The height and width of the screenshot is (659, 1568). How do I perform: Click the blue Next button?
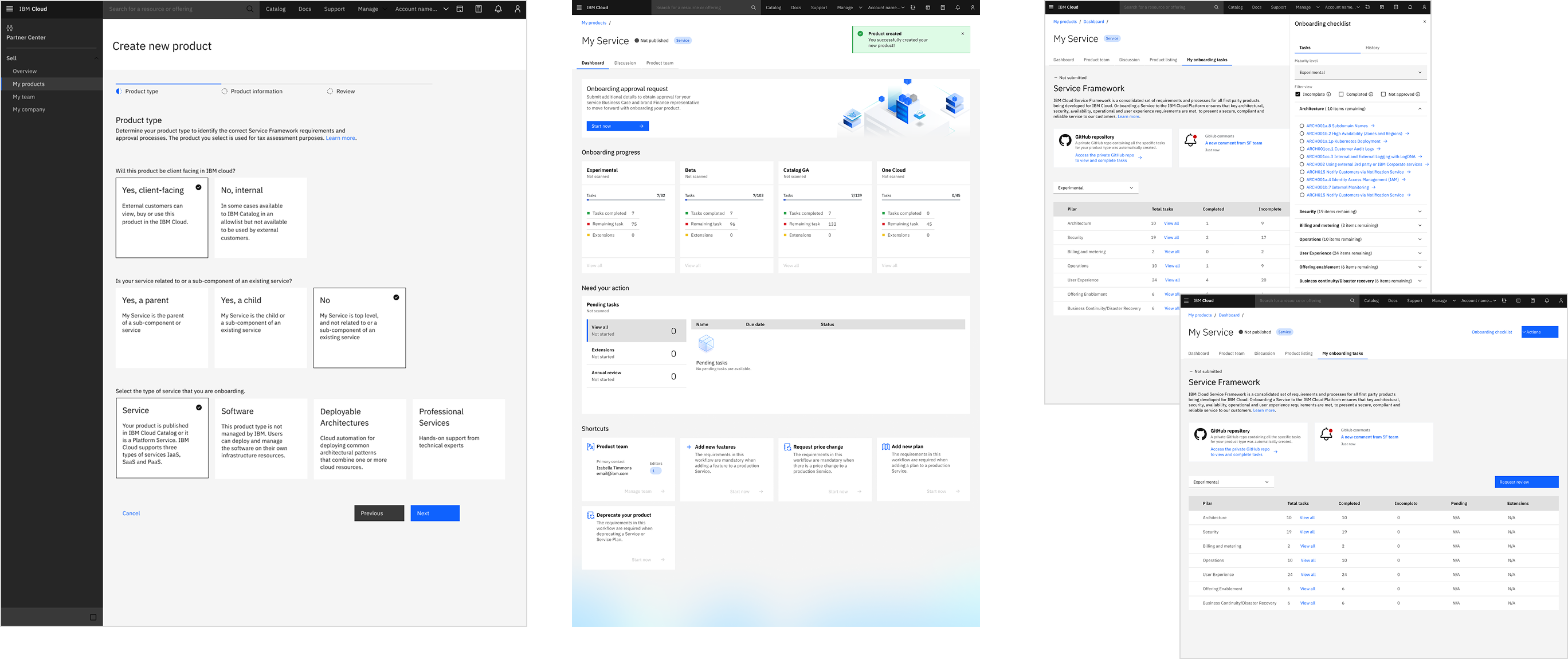434,513
